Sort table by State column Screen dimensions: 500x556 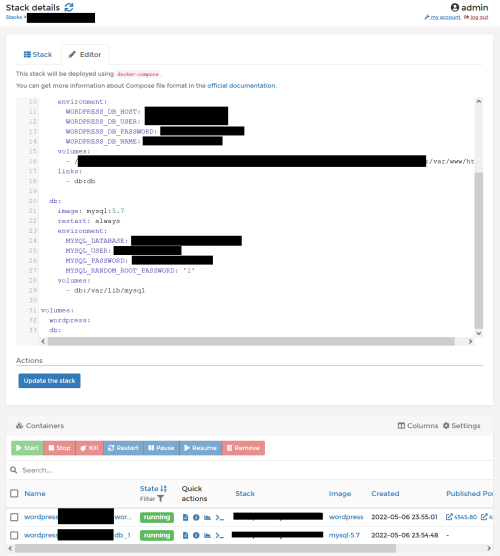pos(153,488)
